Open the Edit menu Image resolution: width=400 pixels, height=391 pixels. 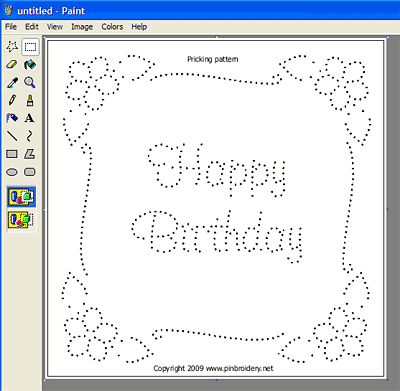pyautogui.click(x=32, y=27)
